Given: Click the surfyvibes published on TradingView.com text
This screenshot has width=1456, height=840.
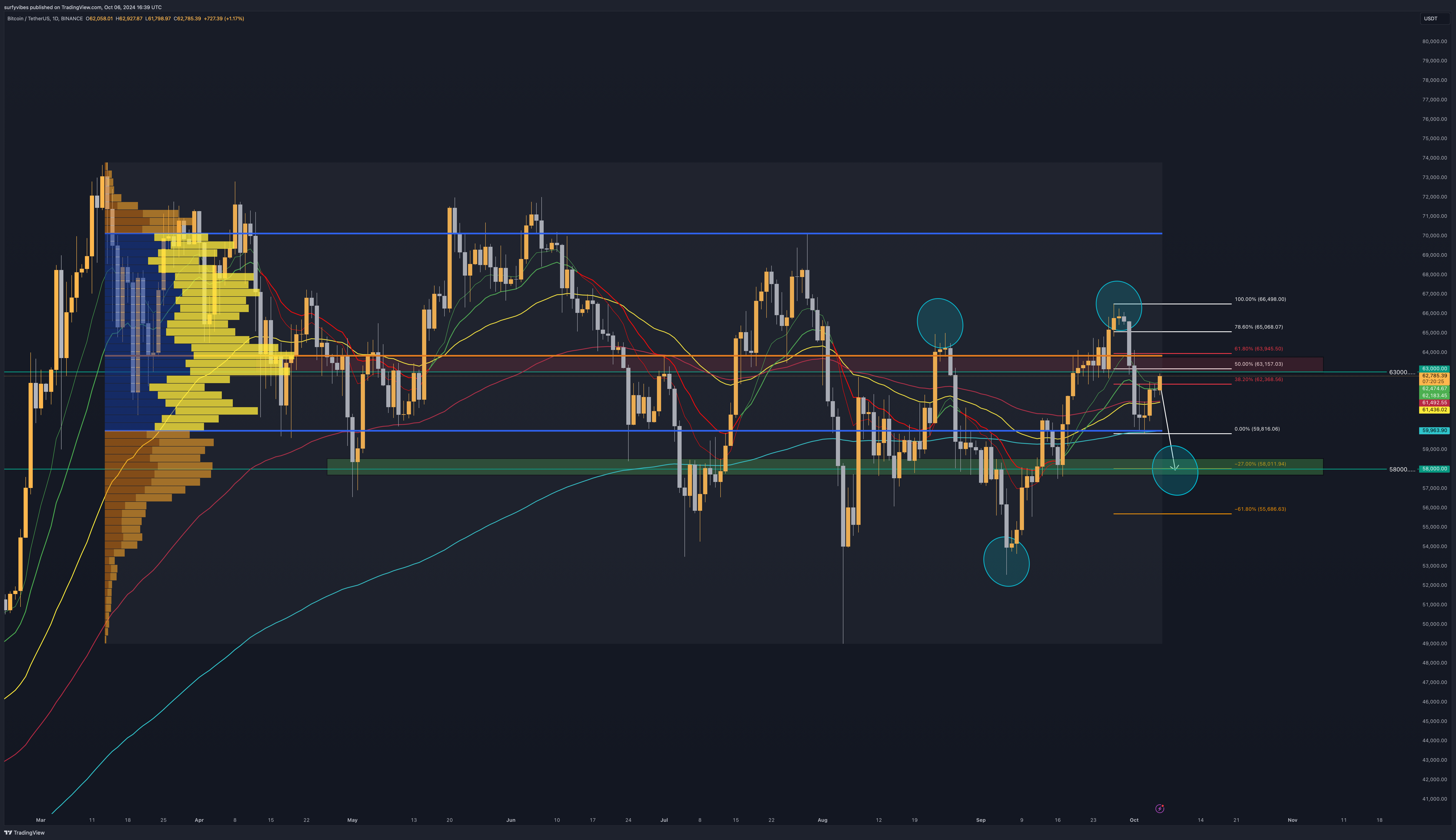Looking at the screenshot, I should click(x=82, y=7).
